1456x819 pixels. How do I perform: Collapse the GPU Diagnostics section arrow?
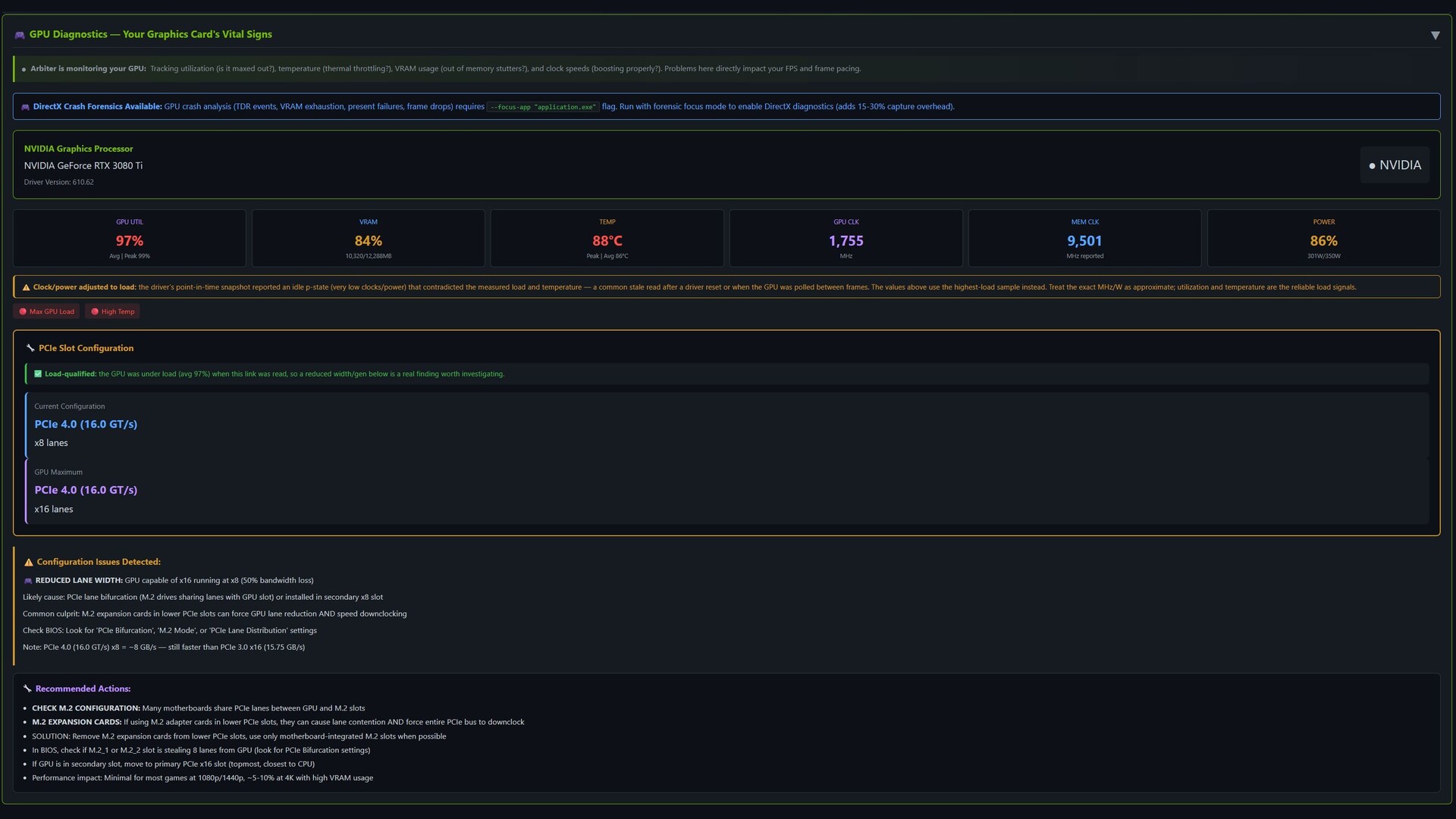pyautogui.click(x=1435, y=36)
